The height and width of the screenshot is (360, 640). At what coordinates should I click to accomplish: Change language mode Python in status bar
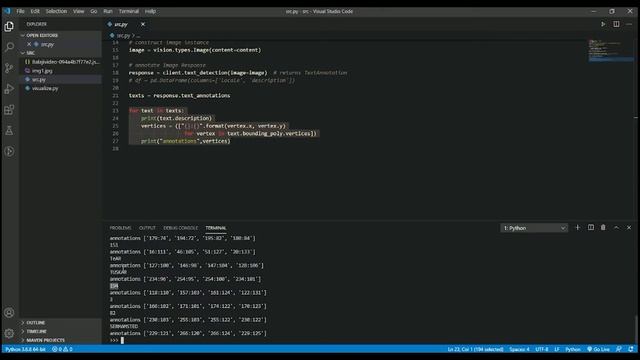(x=573, y=349)
